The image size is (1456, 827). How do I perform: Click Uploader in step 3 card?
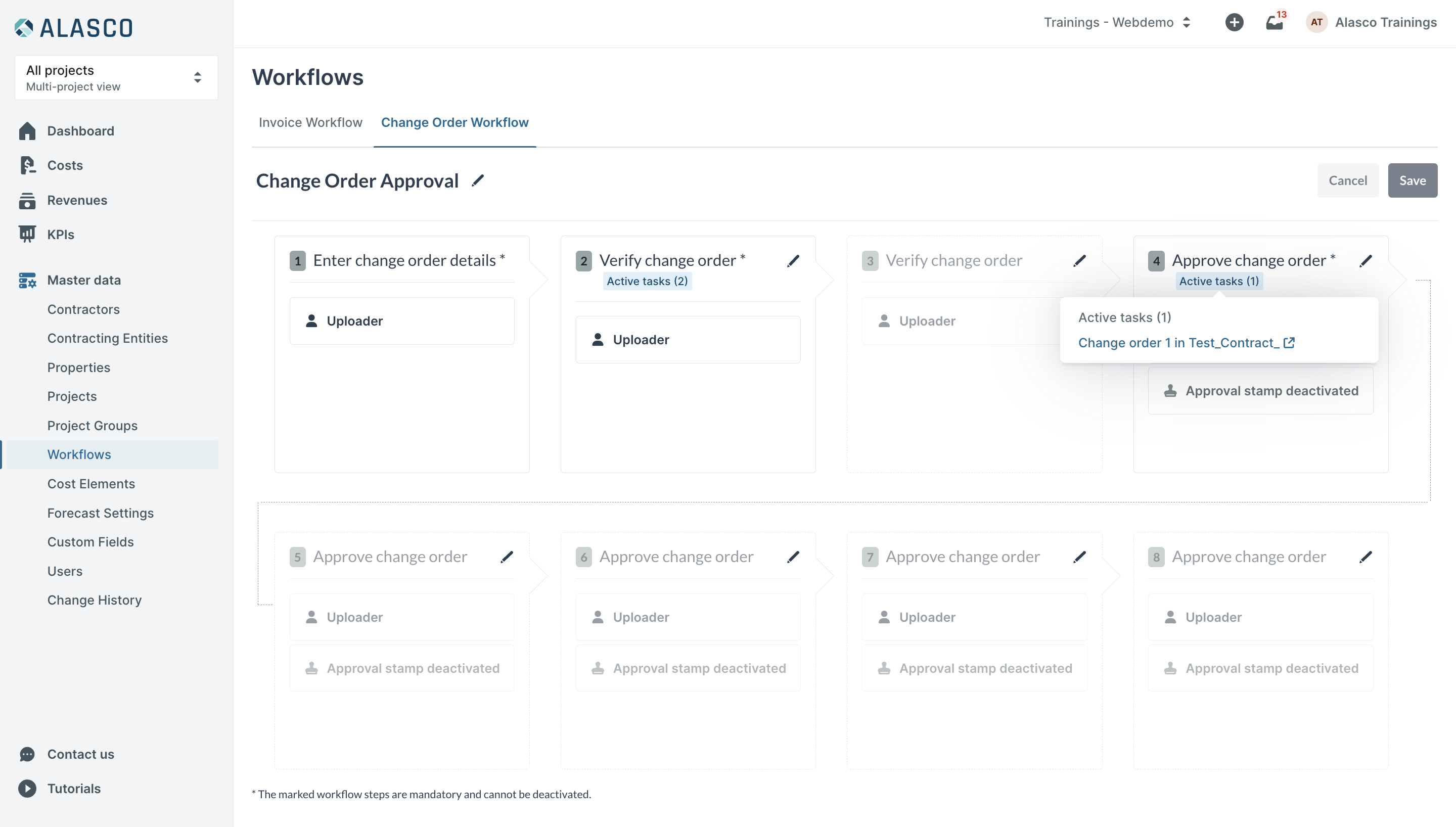point(961,321)
